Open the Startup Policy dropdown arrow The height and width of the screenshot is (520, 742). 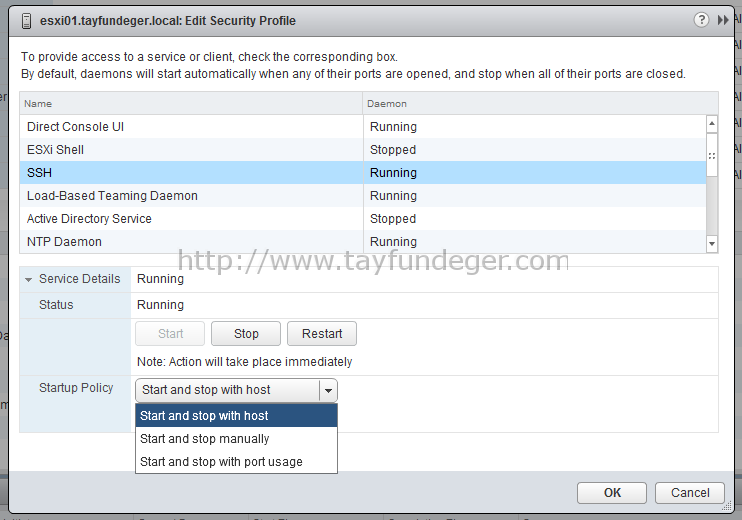click(x=328, y=390)
